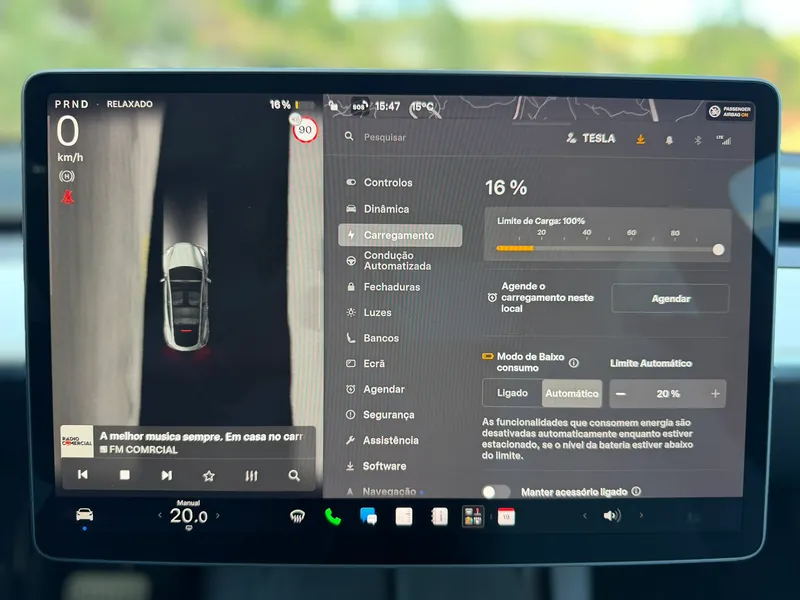Open the Luzes lighting settings
Screen dimensions: 800x600
click(369, 312)
